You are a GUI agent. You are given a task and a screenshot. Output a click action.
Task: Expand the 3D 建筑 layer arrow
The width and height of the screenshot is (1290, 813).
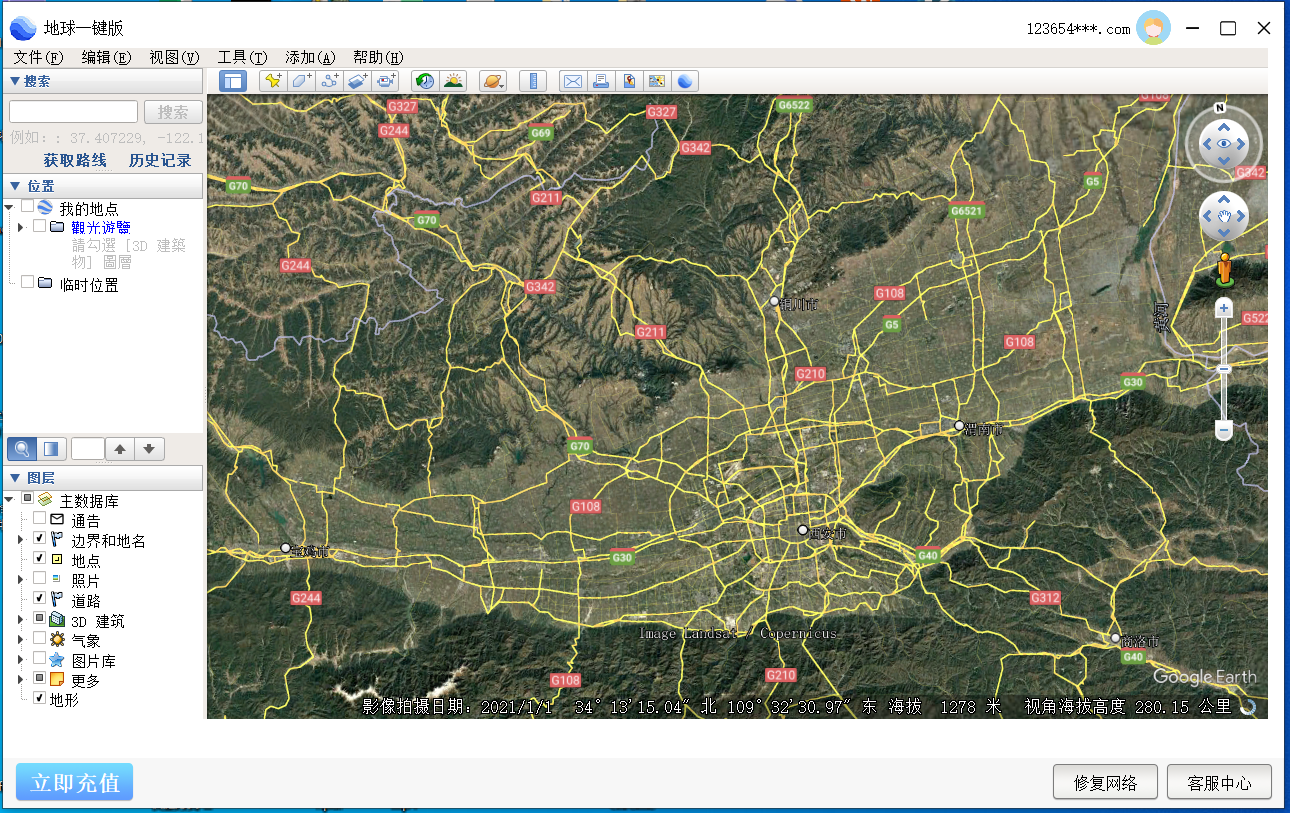(21, 620)
